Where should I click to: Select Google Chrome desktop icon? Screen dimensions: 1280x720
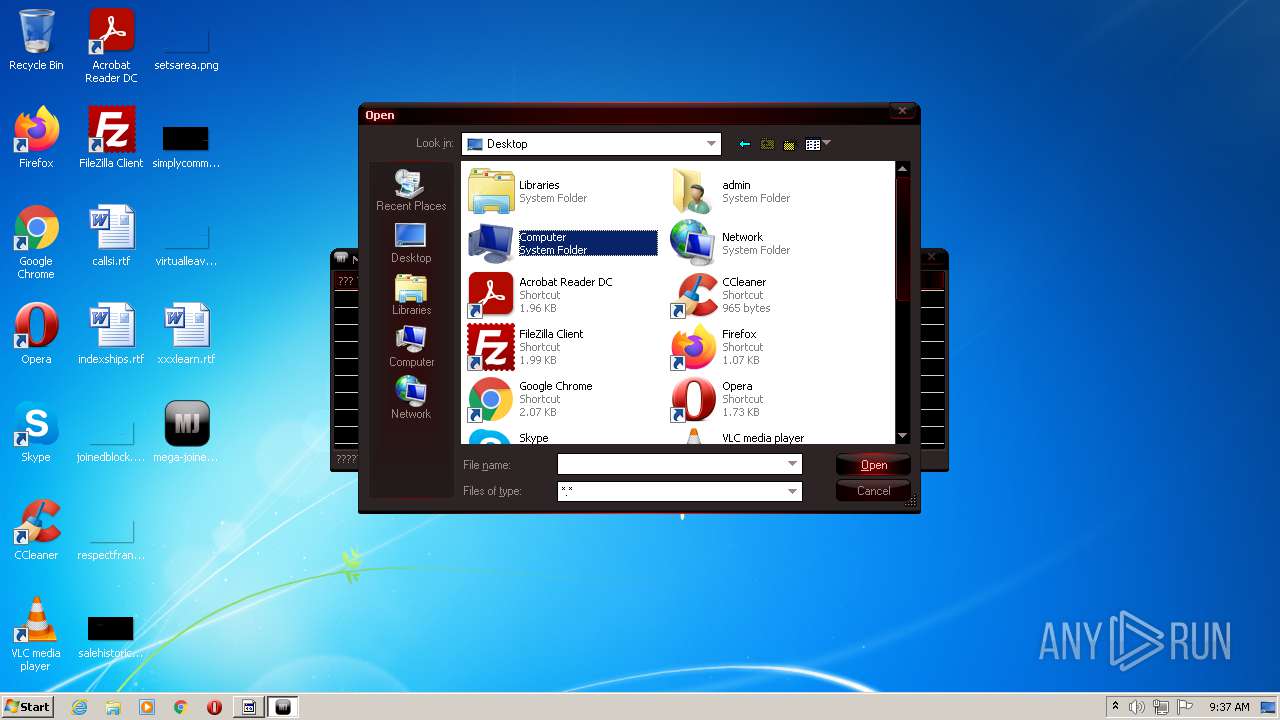point(36,243)
